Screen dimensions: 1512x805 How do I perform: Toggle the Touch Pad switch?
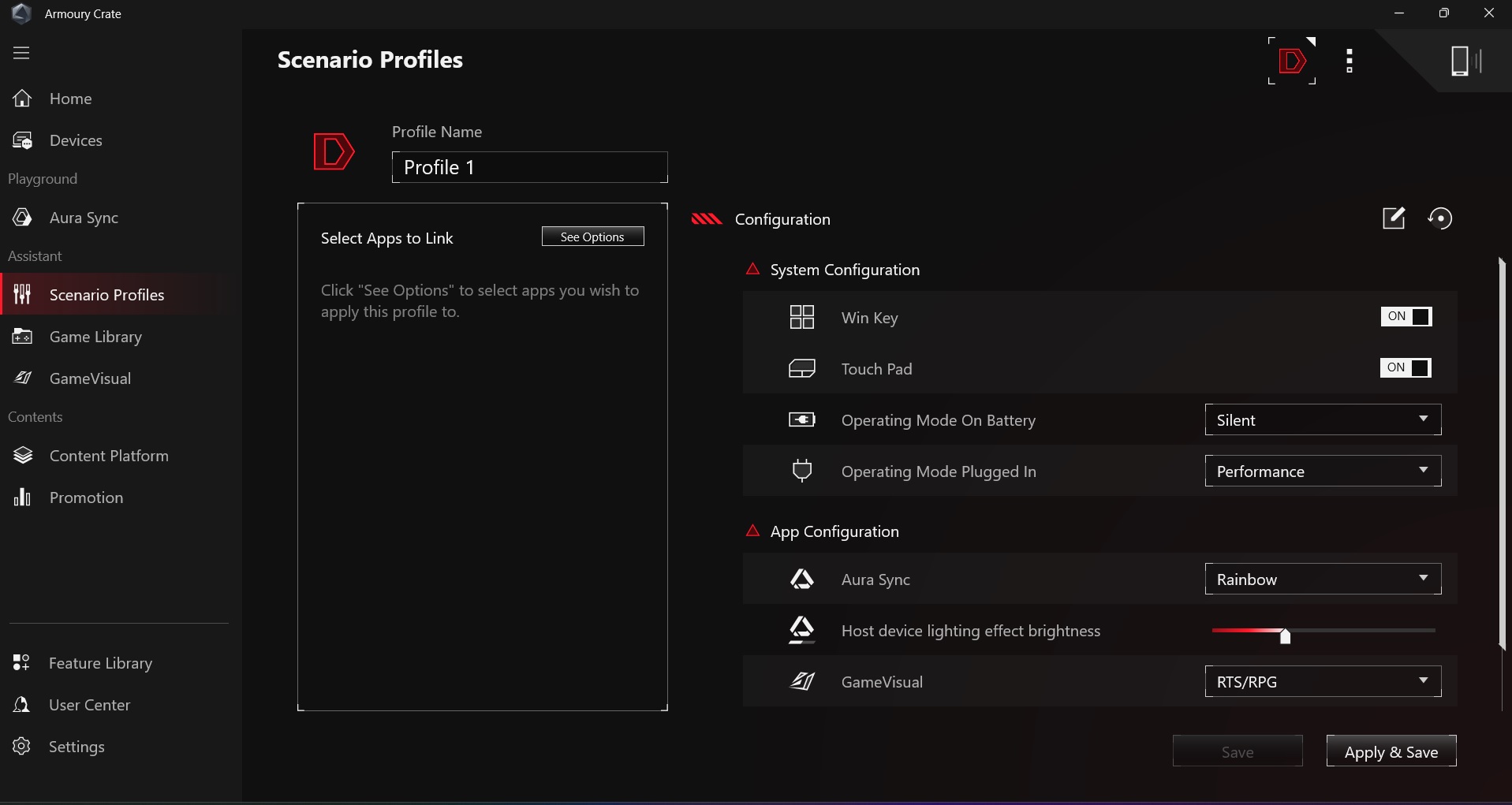[x=1406, y=368]
